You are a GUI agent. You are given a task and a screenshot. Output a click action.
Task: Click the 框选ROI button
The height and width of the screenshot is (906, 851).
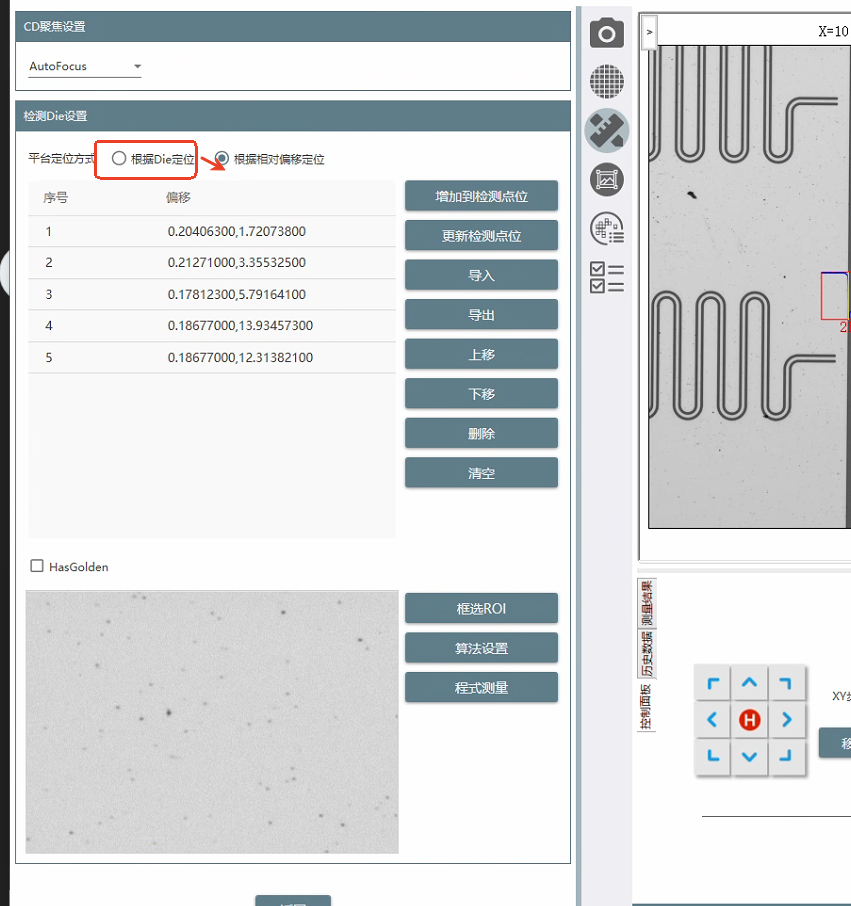(x=481, y=608)
